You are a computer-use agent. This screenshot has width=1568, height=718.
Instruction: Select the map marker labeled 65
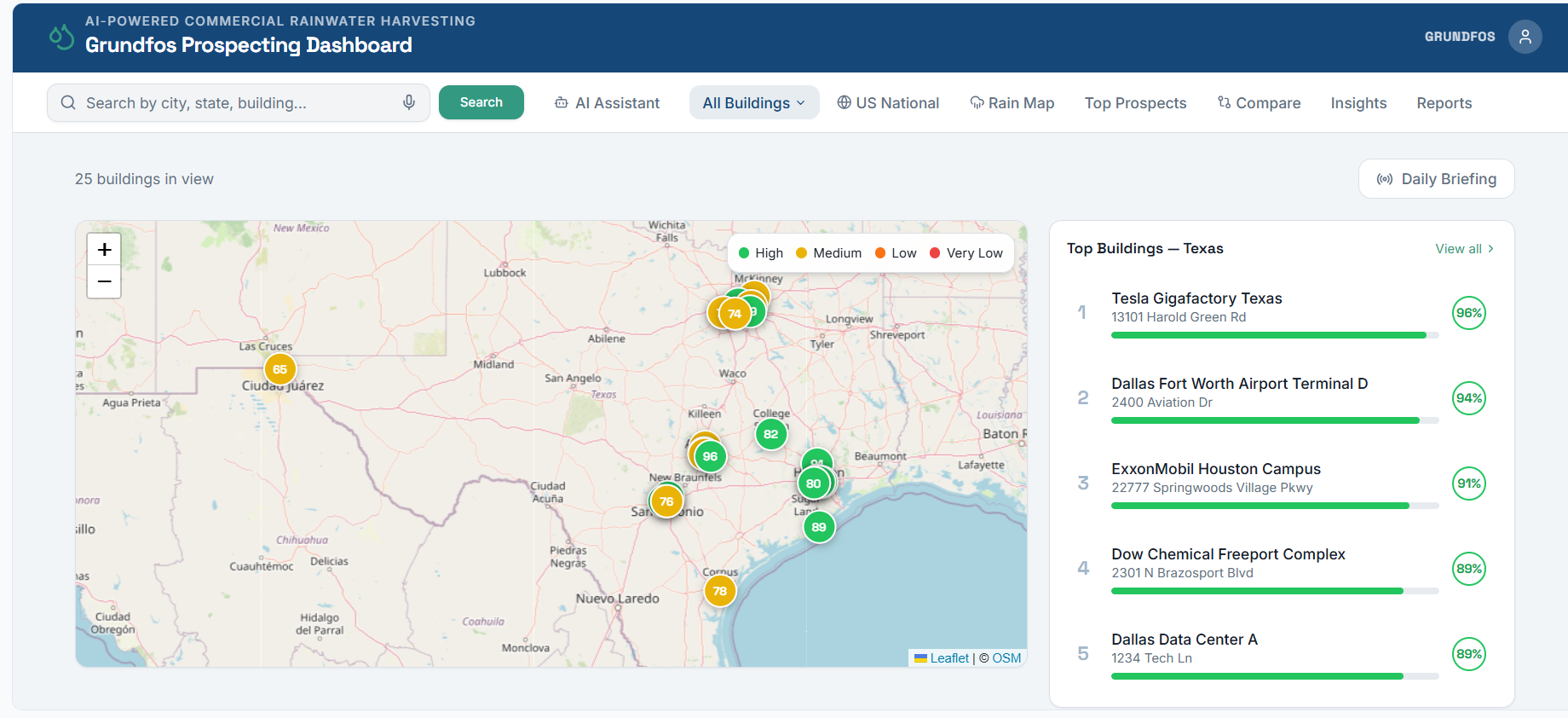point(280,369)
